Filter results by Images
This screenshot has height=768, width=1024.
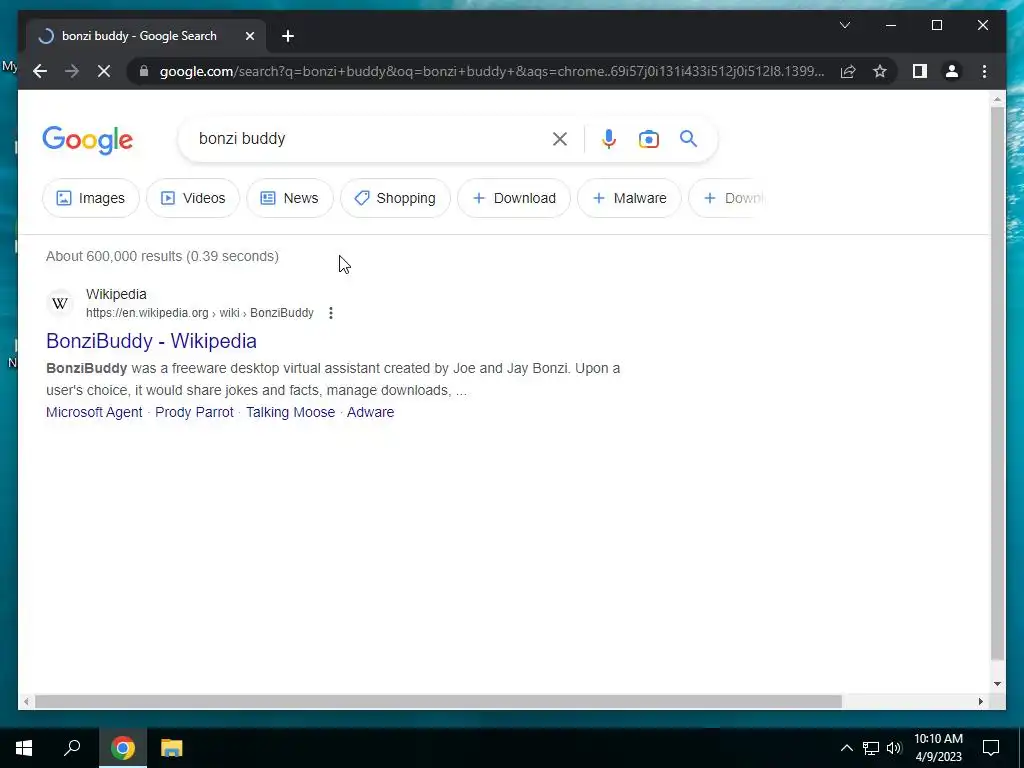click(x=91, y=198)
